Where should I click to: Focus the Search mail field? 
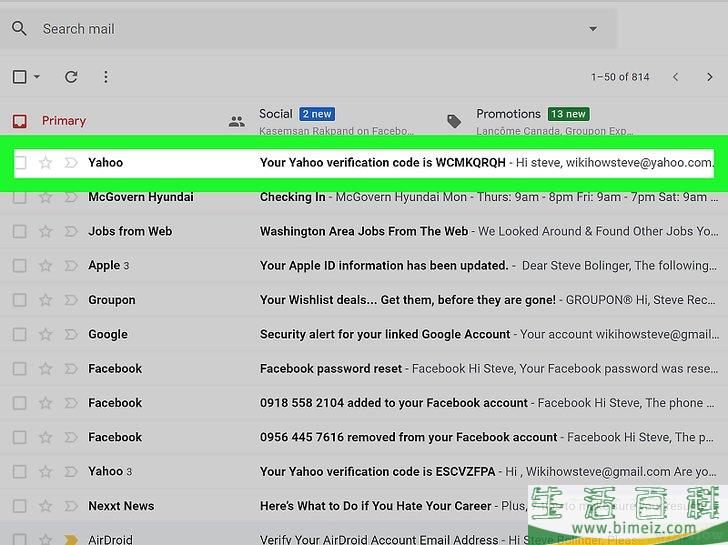[x=308, y=29]
